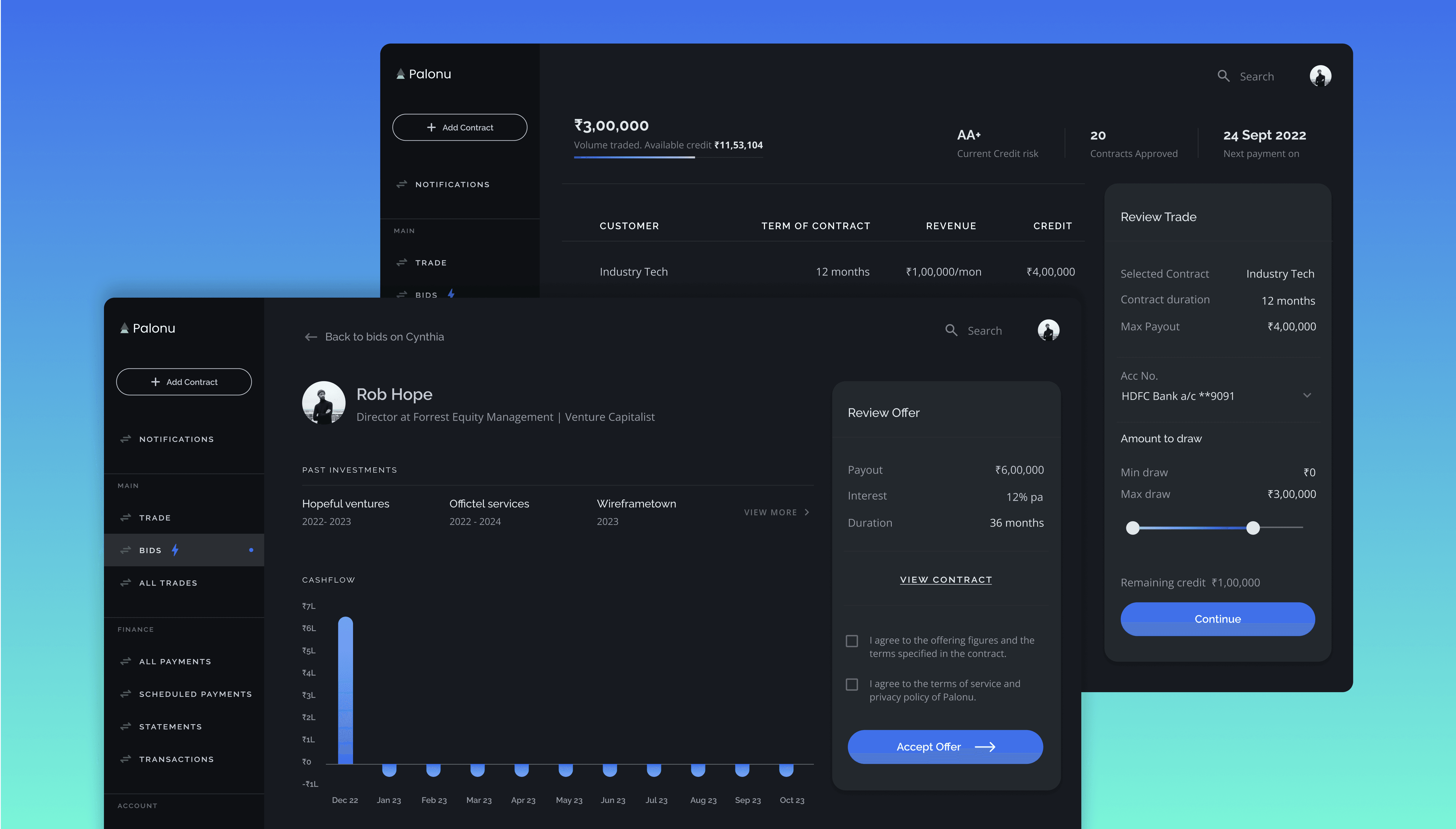
Task: Click the plus icon on the back window Add Contract button
Action: 432,127
